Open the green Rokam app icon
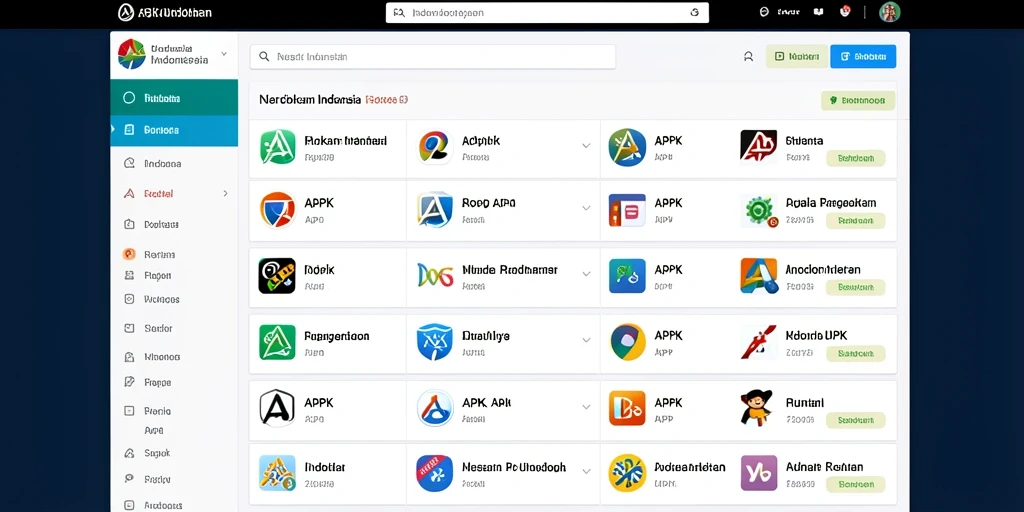The image size is (1024, 512). pos(278,146)
